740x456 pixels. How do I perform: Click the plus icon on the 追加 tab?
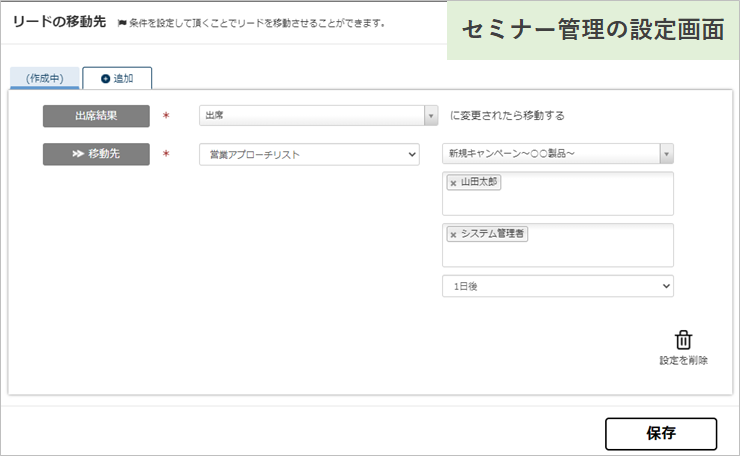(105, 79)
